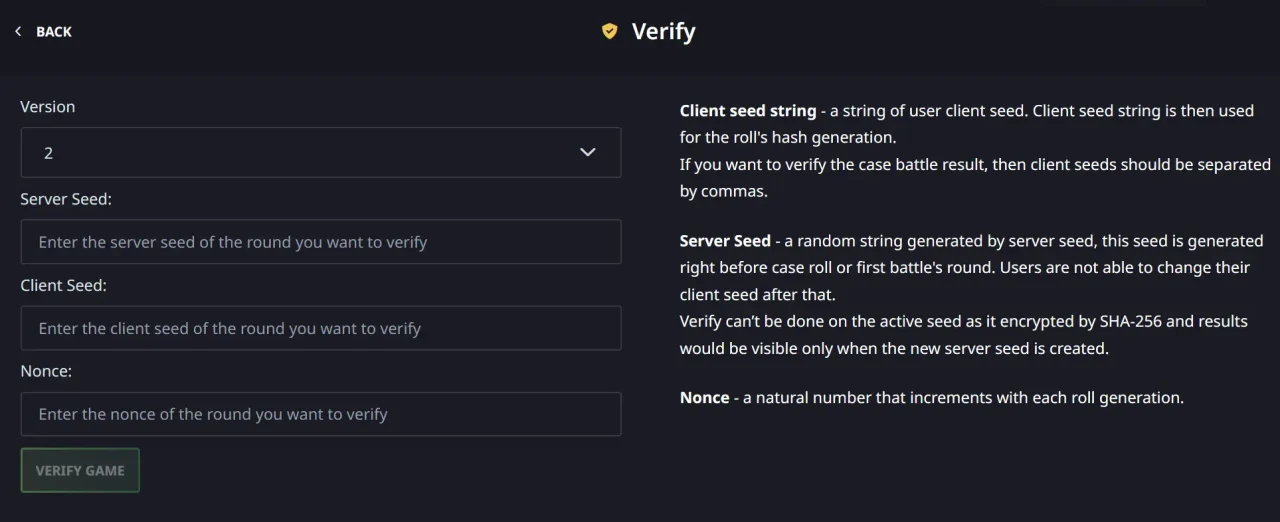Click the sentence mentioning SHA-256 encryption
This screenshot has width=1280, height=522.
coord(963,322)
